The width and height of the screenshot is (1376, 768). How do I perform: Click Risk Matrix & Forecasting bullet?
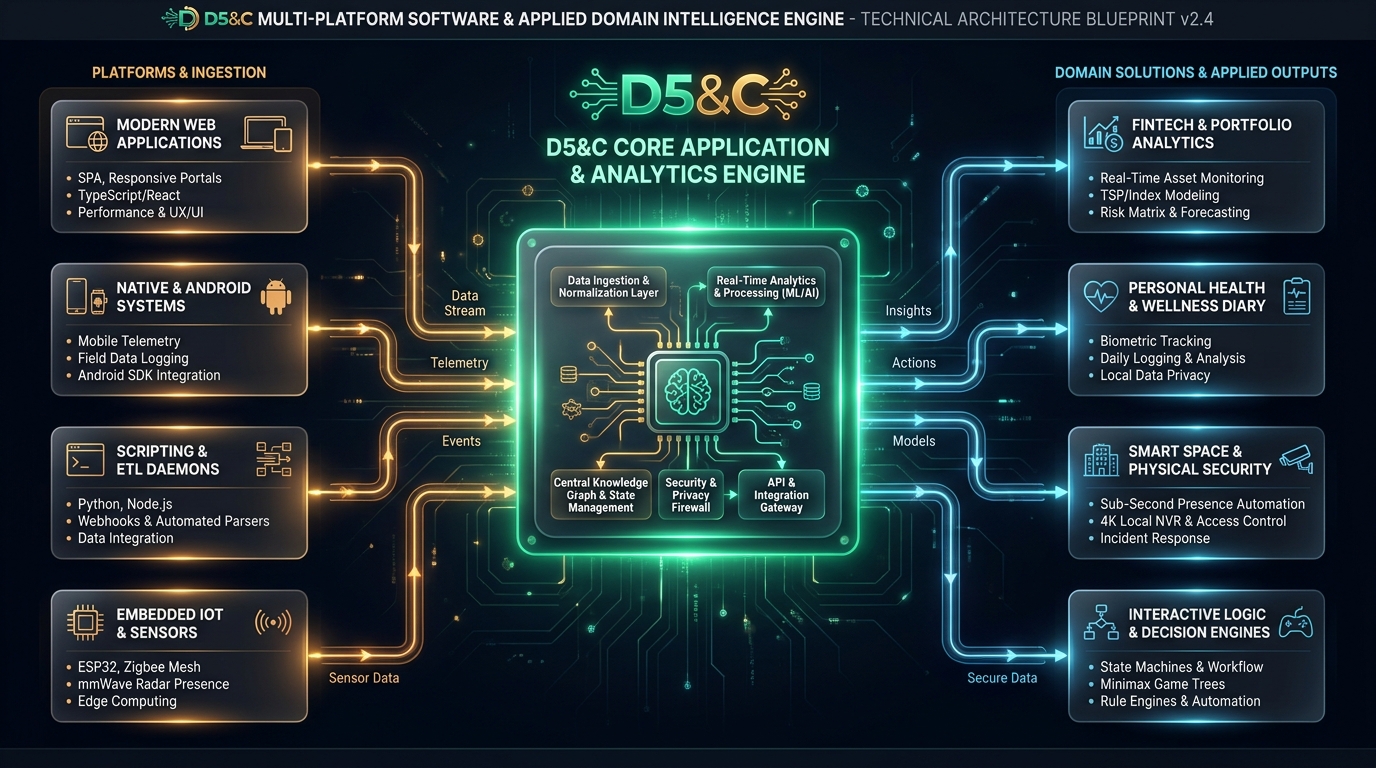[x=1175, y=212]
